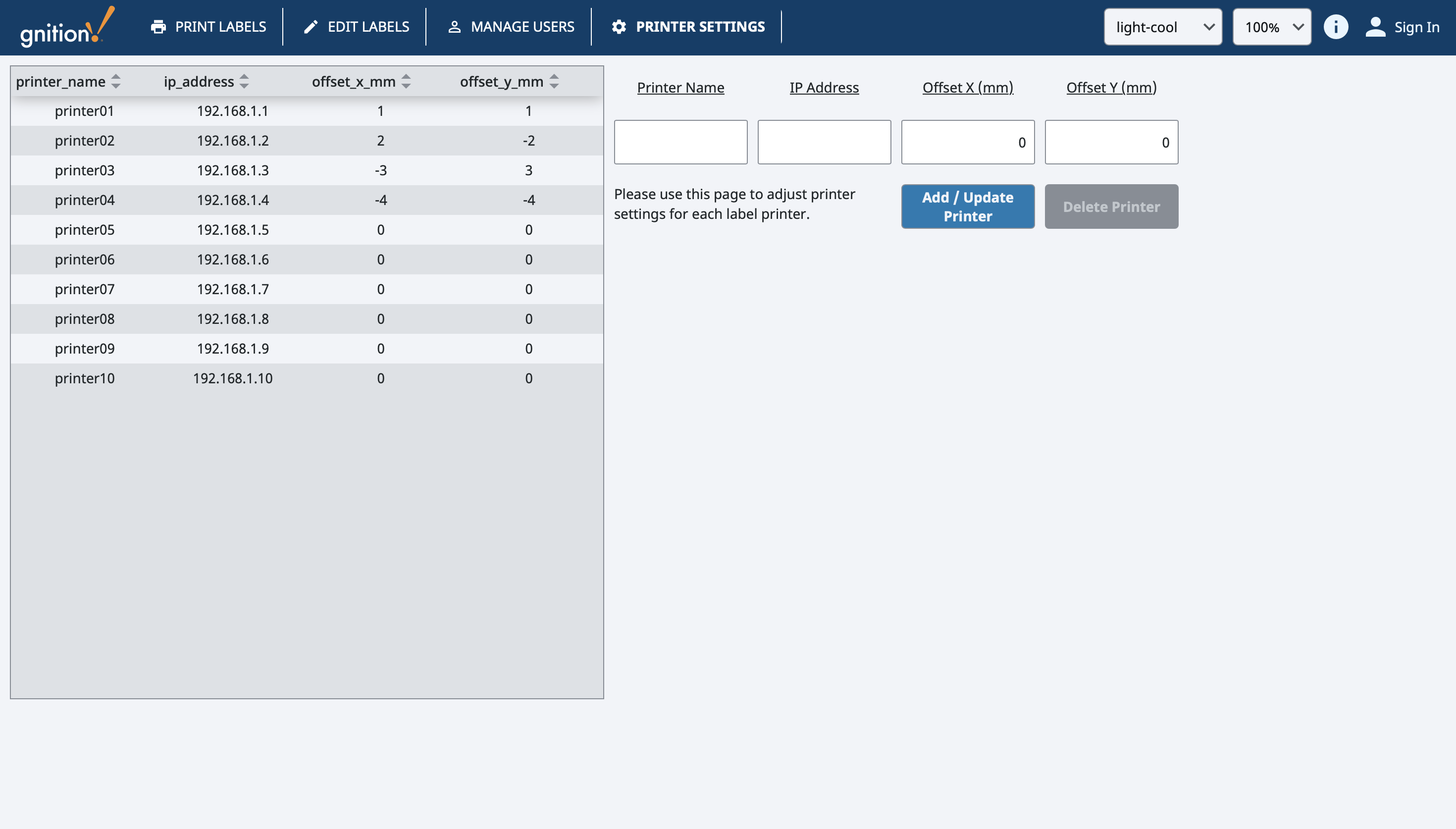Open the 100% zoom dropdown

click(1272, 27)
